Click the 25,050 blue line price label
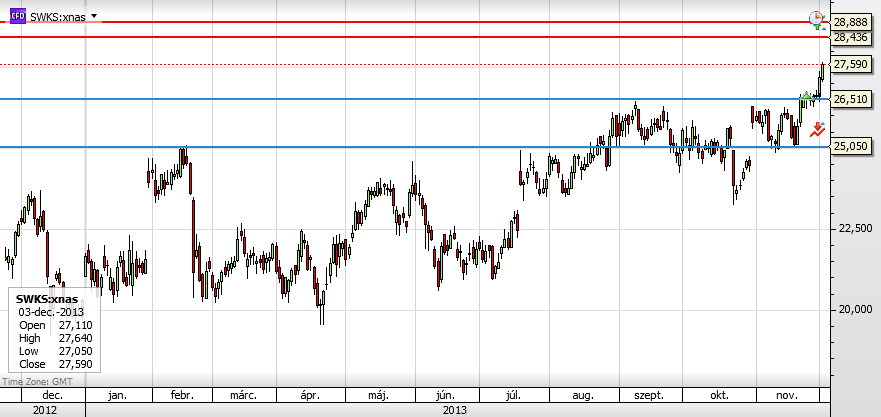The image size is (881, 417). pyautogui.click(x=850, y=147)
